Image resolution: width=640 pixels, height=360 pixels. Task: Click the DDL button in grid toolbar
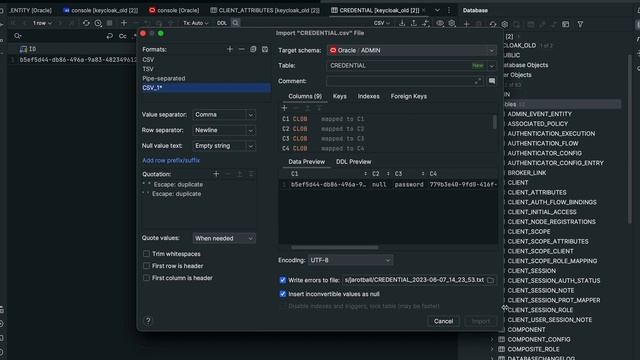tap(222, 23)
